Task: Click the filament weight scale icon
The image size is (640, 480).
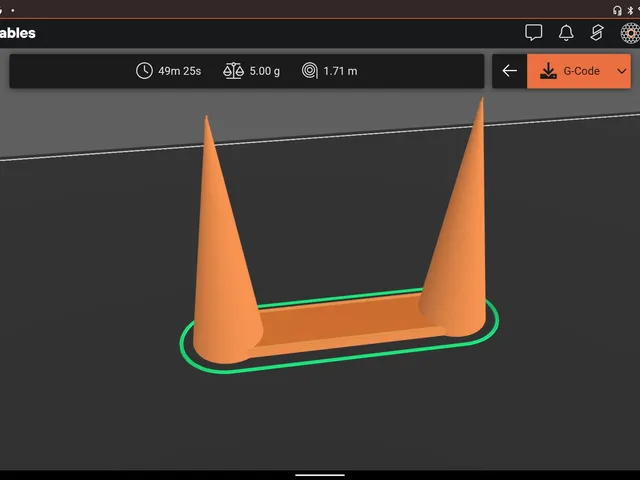Action: 233,71
